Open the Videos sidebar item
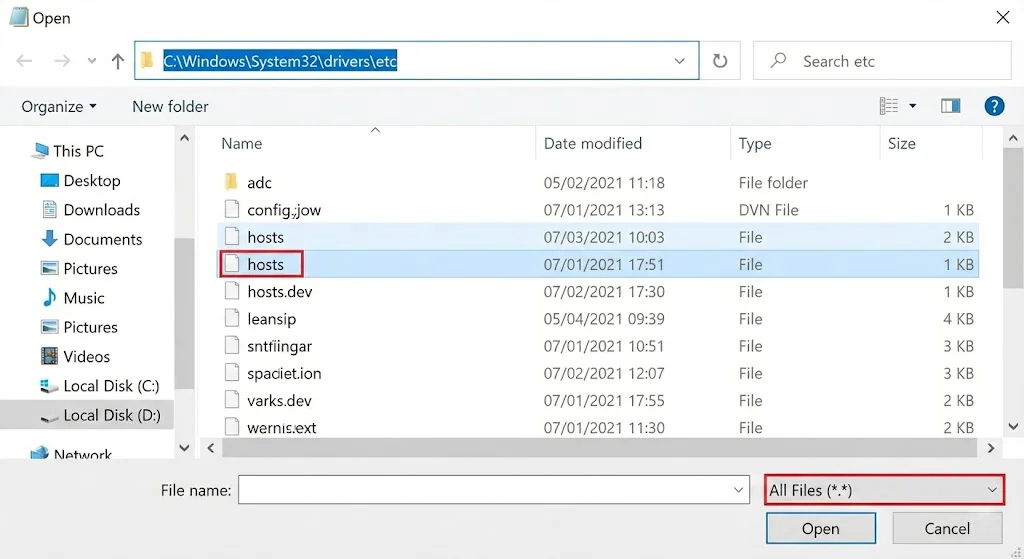1024x559 pixels. 86,356
